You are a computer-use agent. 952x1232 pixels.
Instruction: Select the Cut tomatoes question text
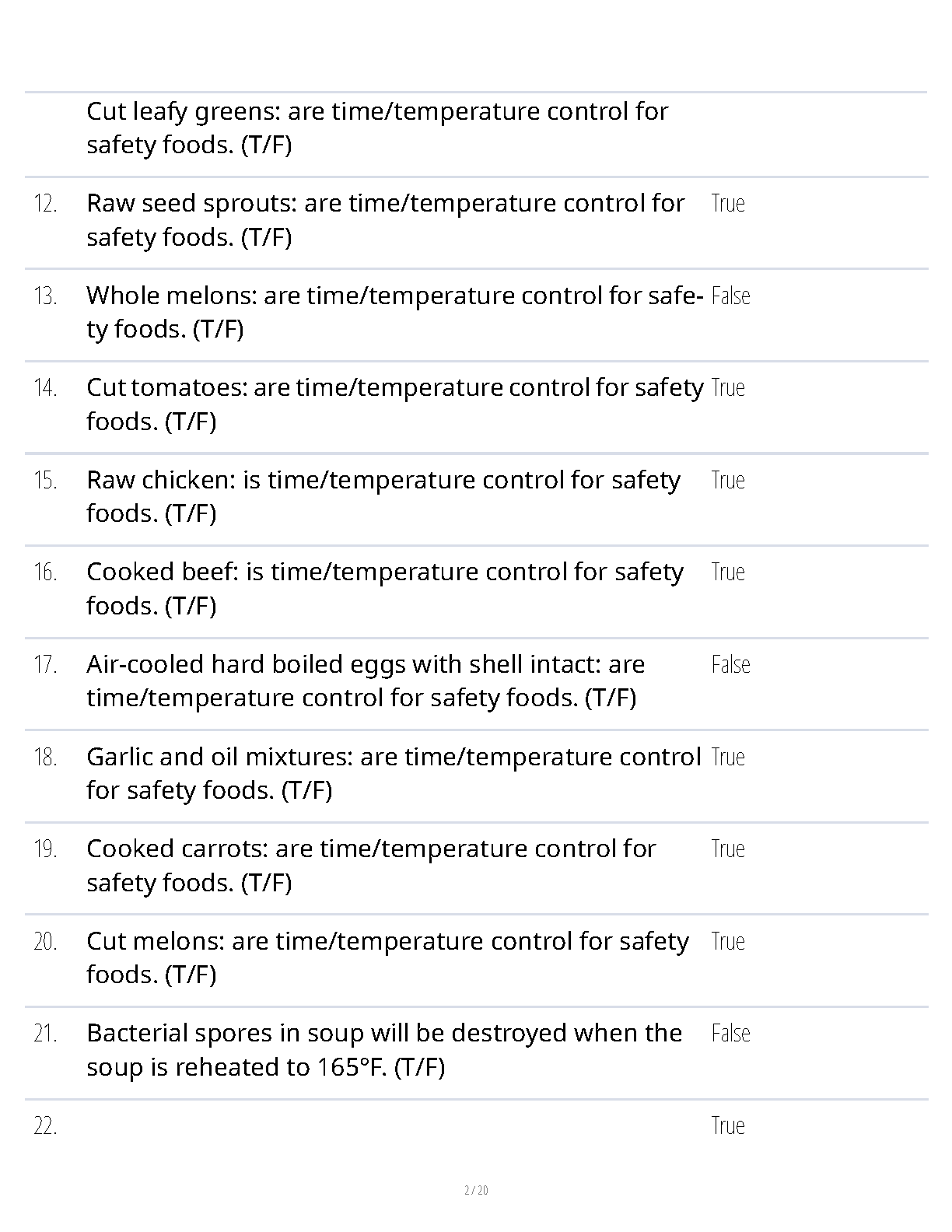click(394, 404)
